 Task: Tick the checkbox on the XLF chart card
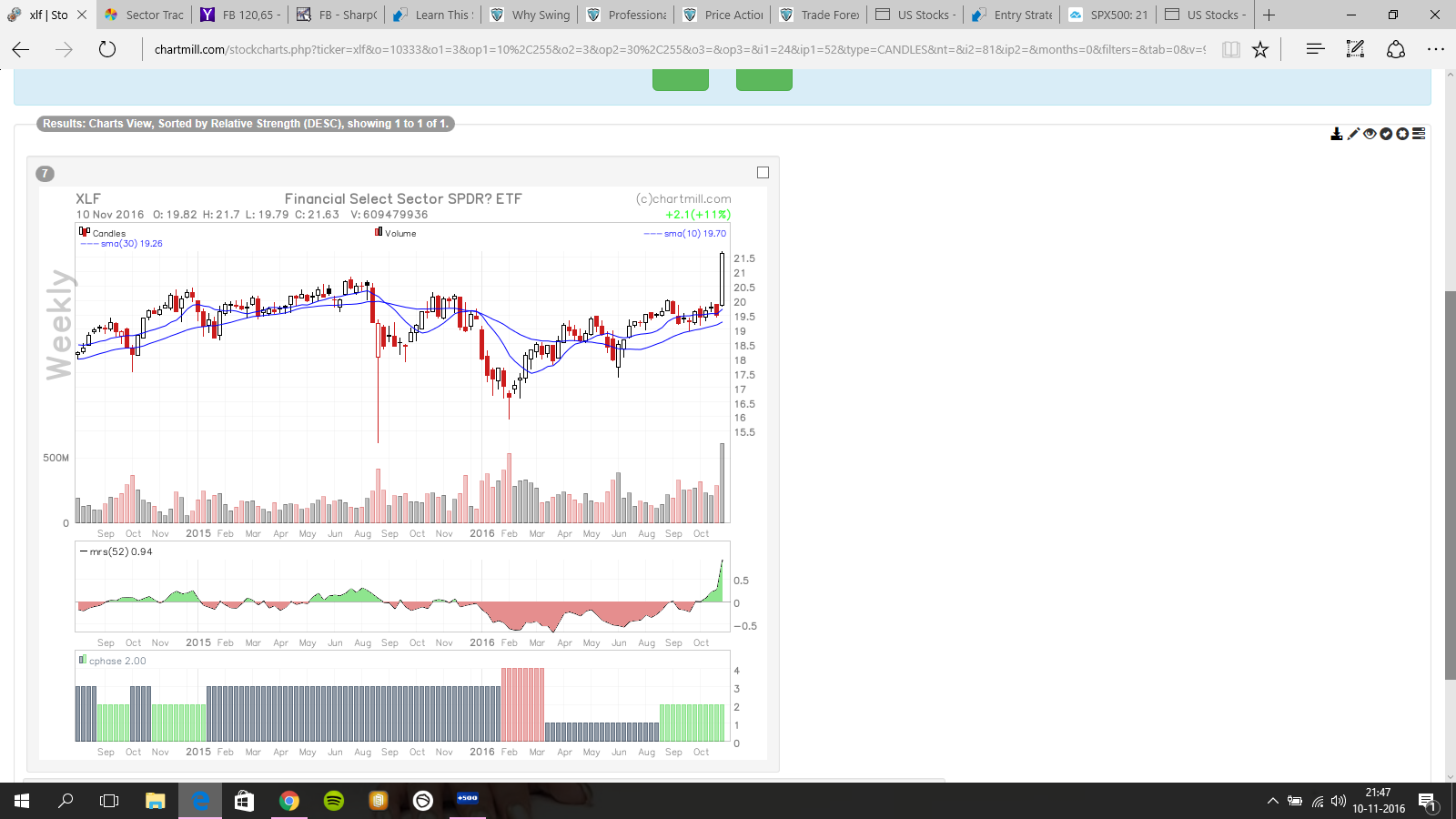[x=763, y=173]
